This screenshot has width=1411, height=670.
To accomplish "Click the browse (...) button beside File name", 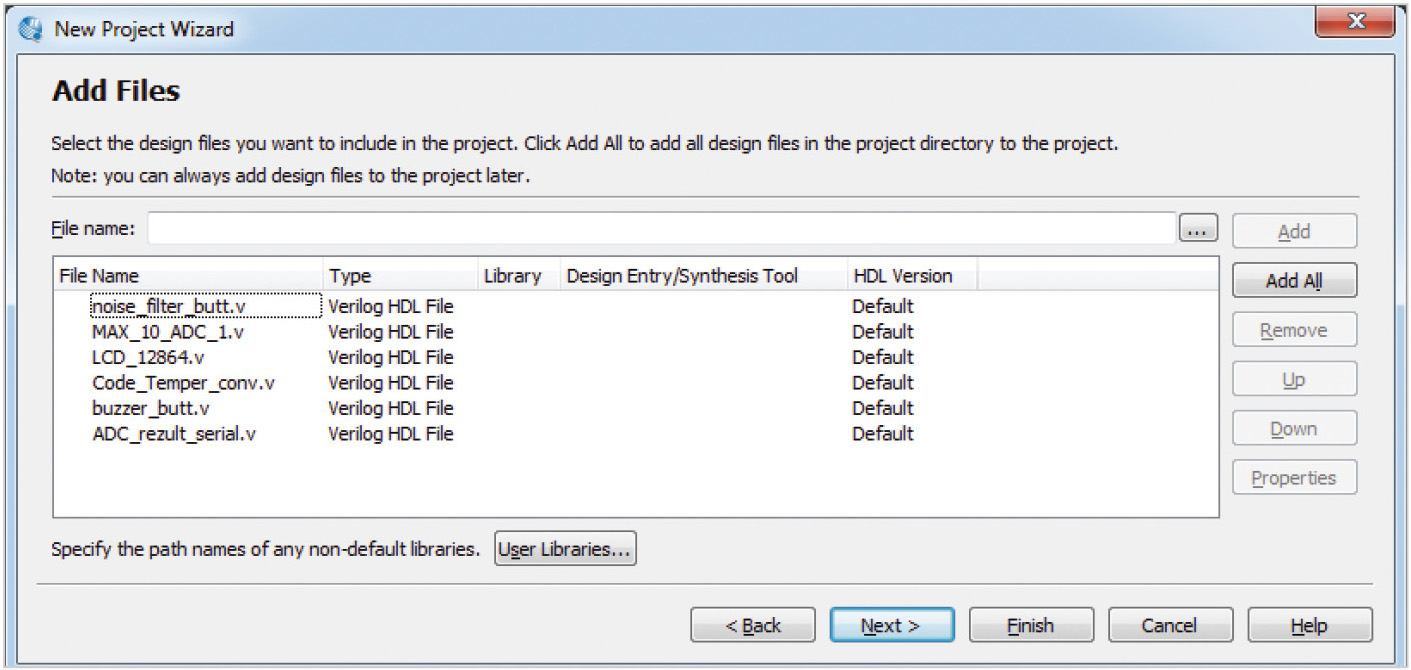I will (1197, 230).
